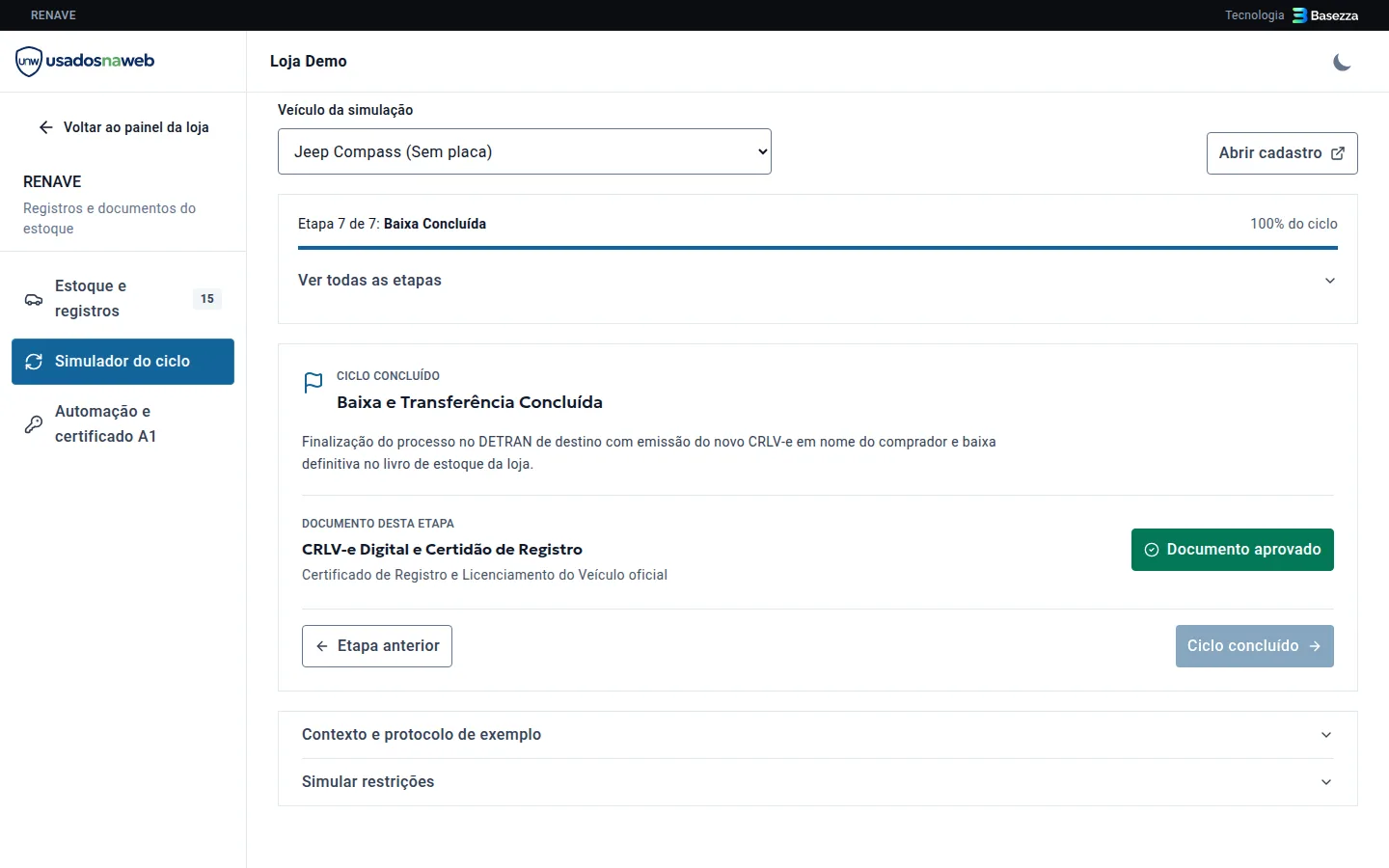Click chevron on Contexto e protocolo row
Screen dimensions: 1389x868
1326,735
